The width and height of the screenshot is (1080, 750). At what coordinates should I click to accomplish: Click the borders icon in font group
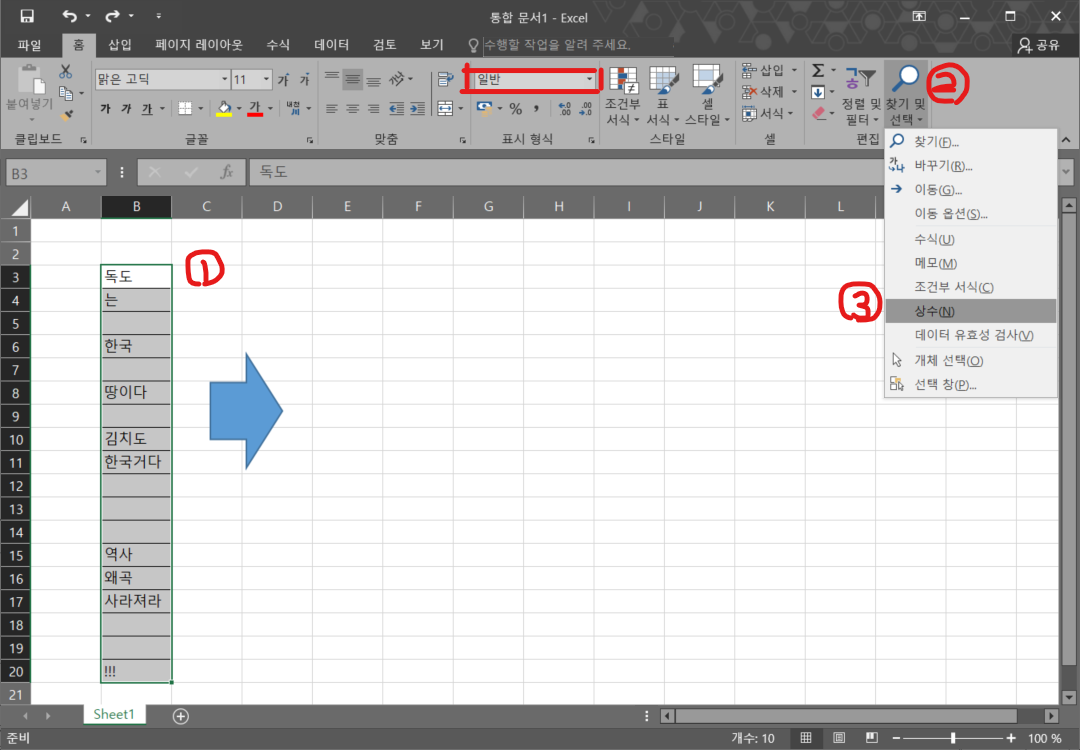pos(185,109)
